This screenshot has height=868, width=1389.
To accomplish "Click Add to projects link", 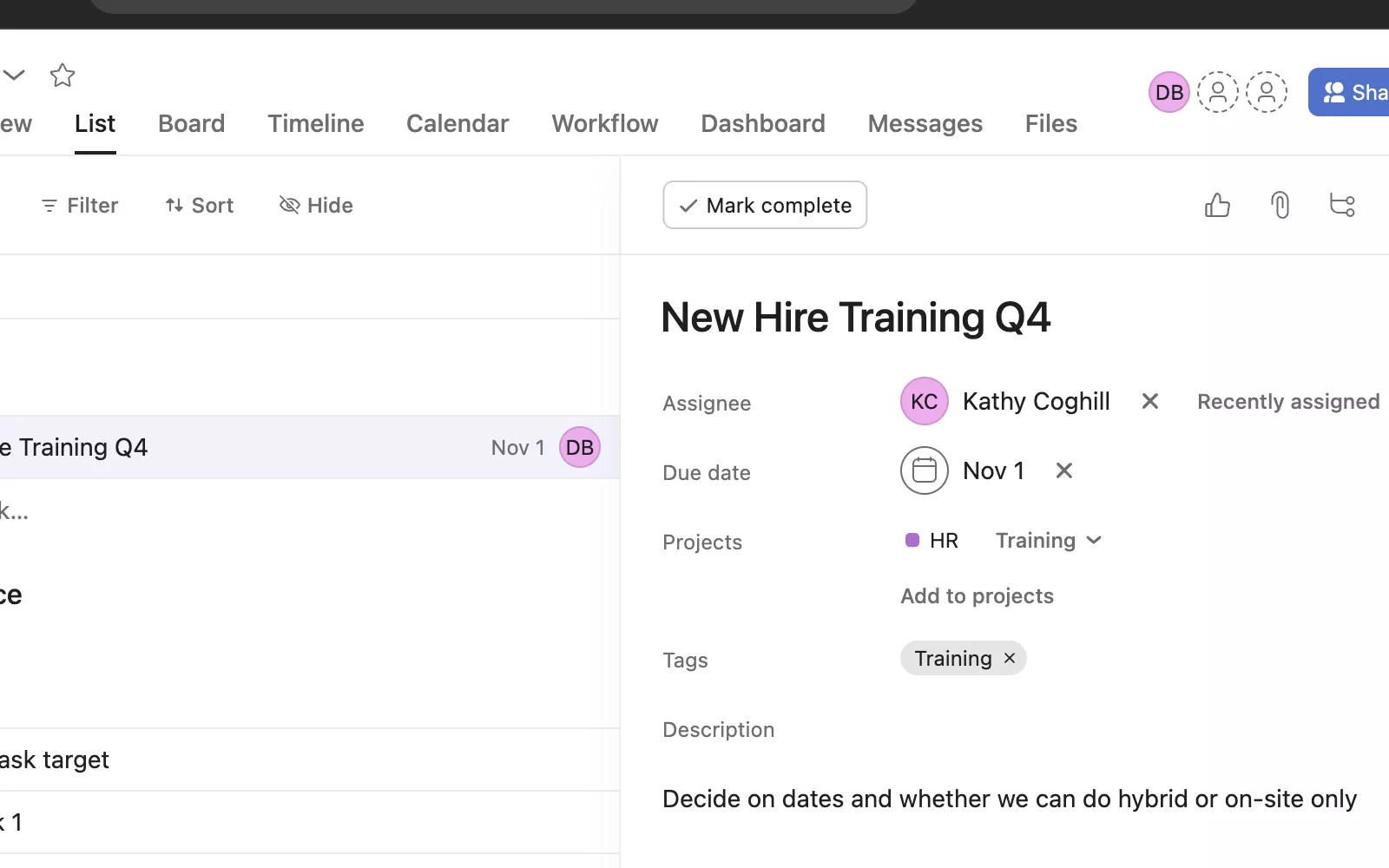I will pyautogui.click(x=977, y=596).
